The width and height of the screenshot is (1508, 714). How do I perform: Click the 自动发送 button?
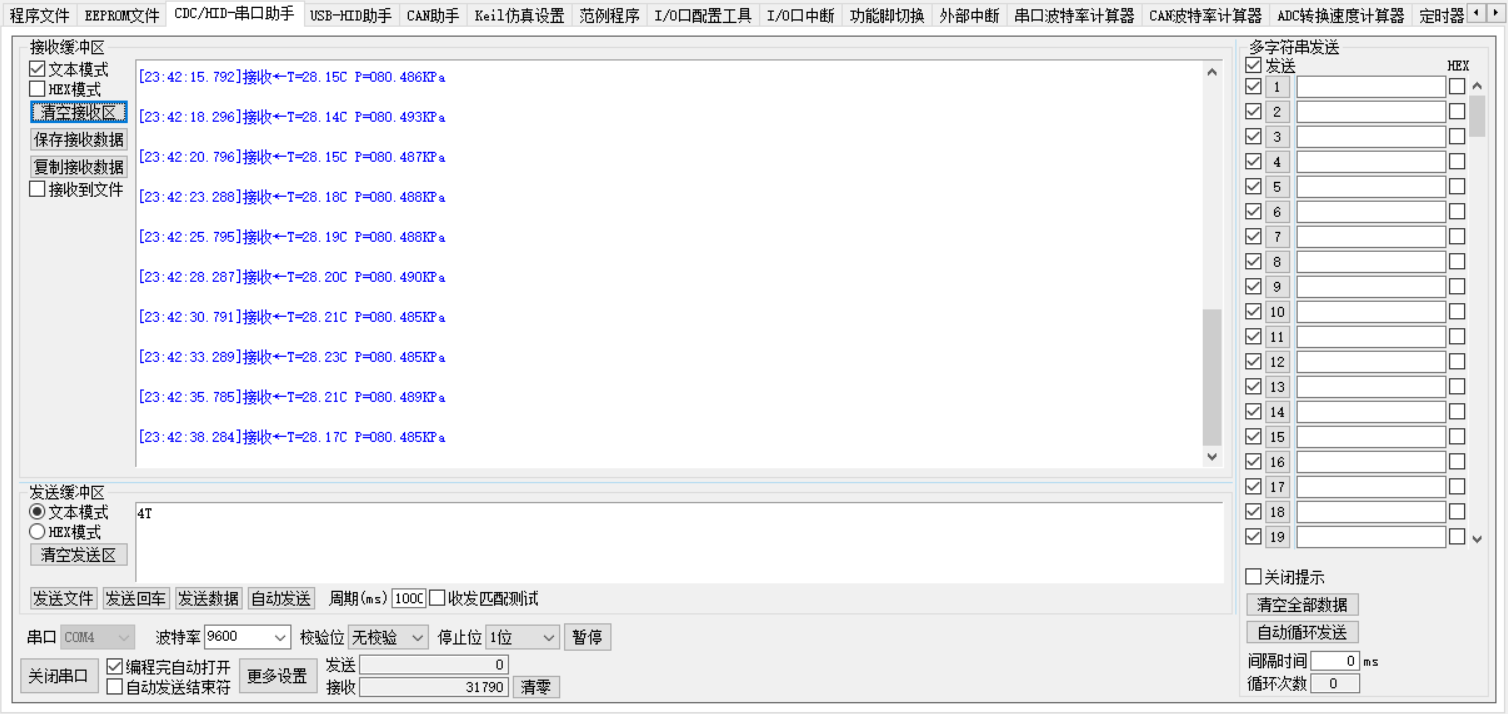click(281, 598)
